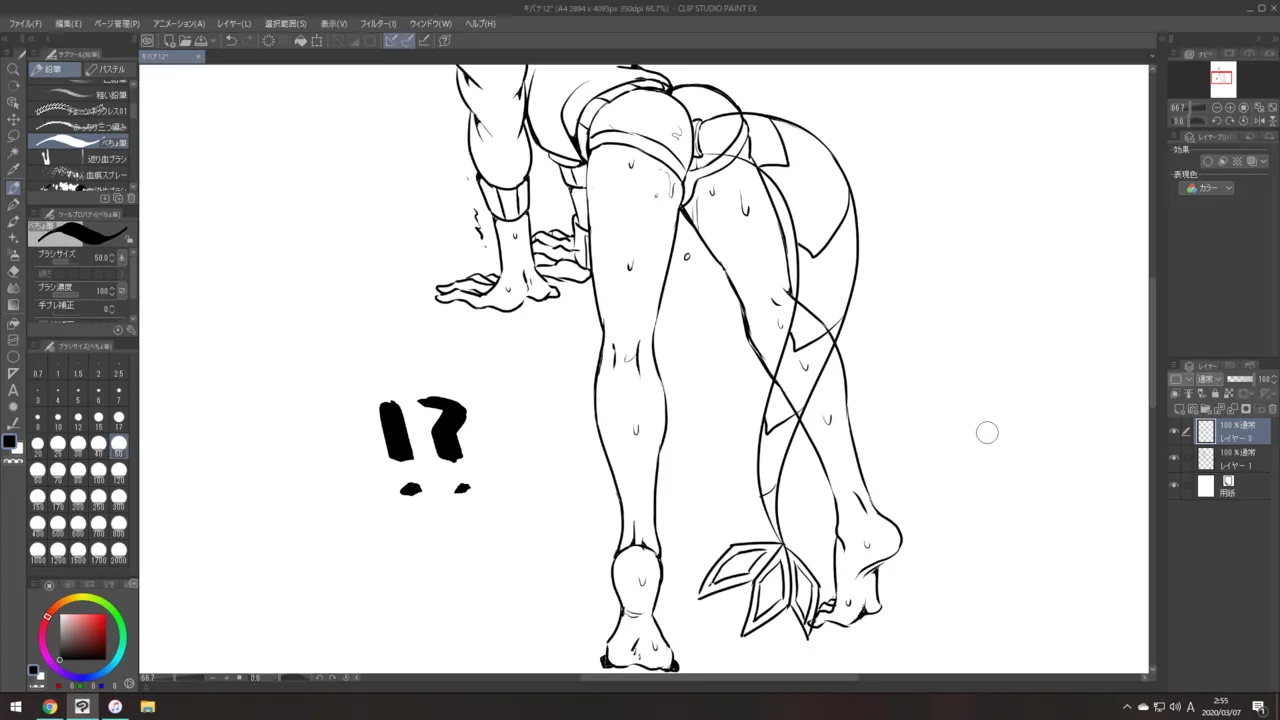Click inside the color wheel square
This screenshot has height=720, width=1280.
[x=82, y=636]
